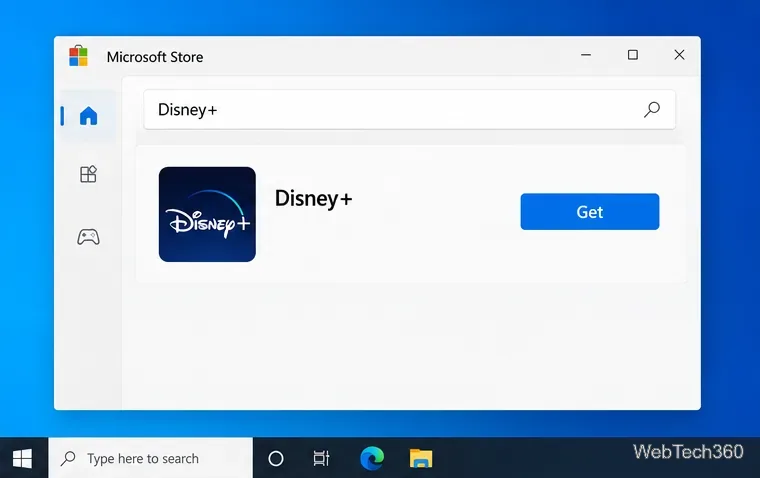The image size is (760, 478).
Task: Maximize the Microsoft Store window
Action: tap(633, 55)
